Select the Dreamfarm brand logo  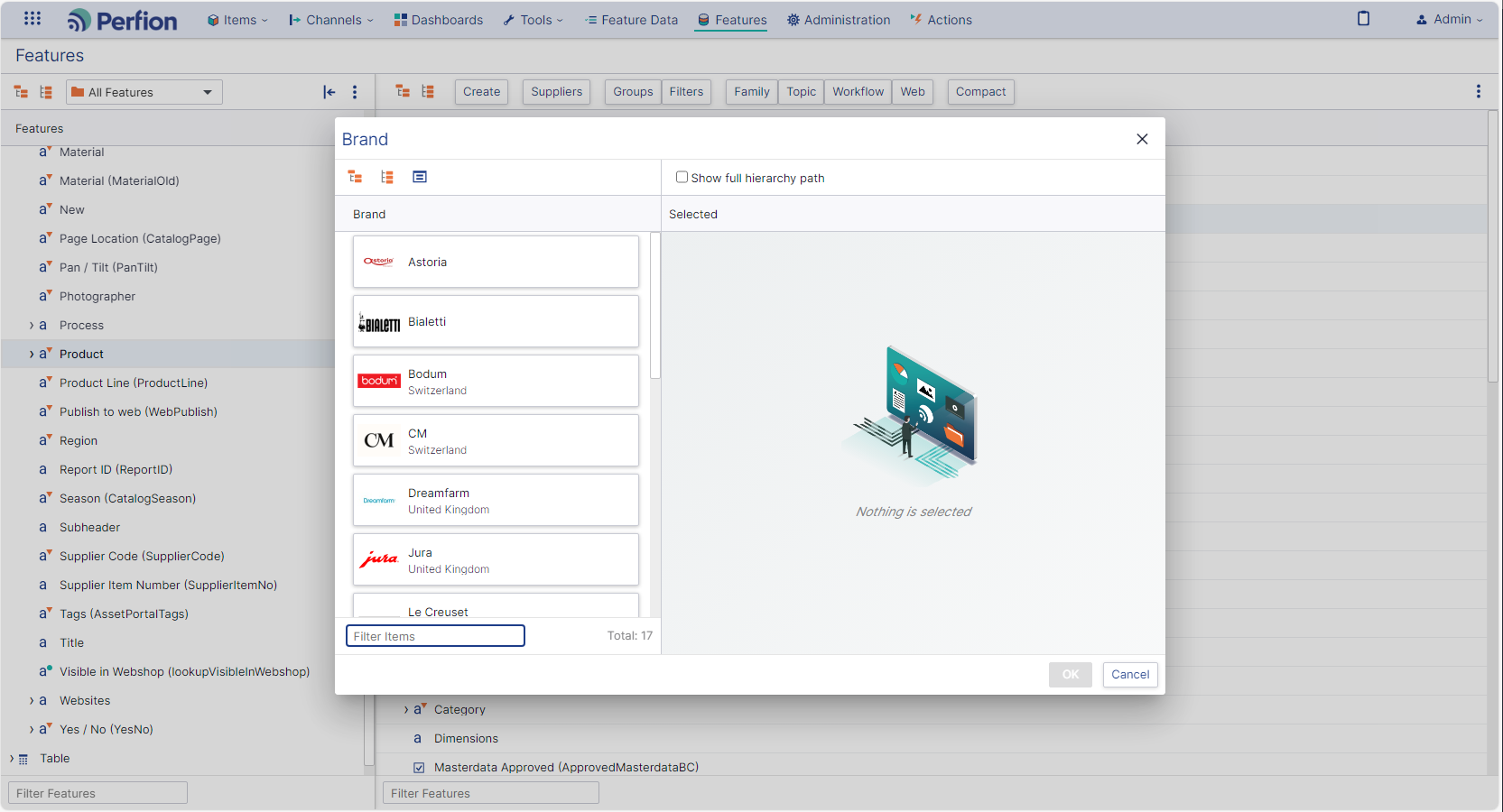(379, 500)
